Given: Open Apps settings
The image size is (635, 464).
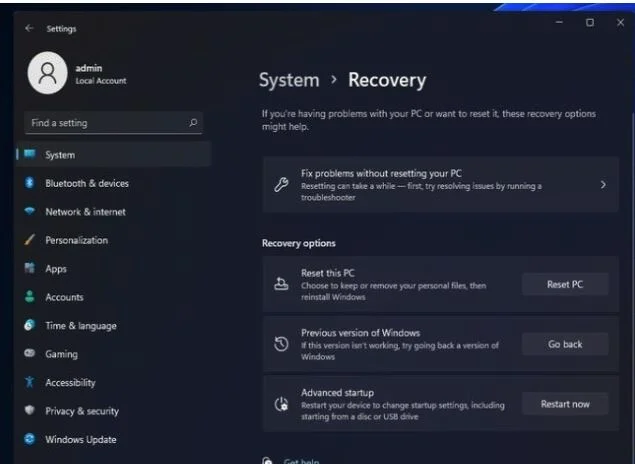Looking at the screenshot, I should click(114, 268).
